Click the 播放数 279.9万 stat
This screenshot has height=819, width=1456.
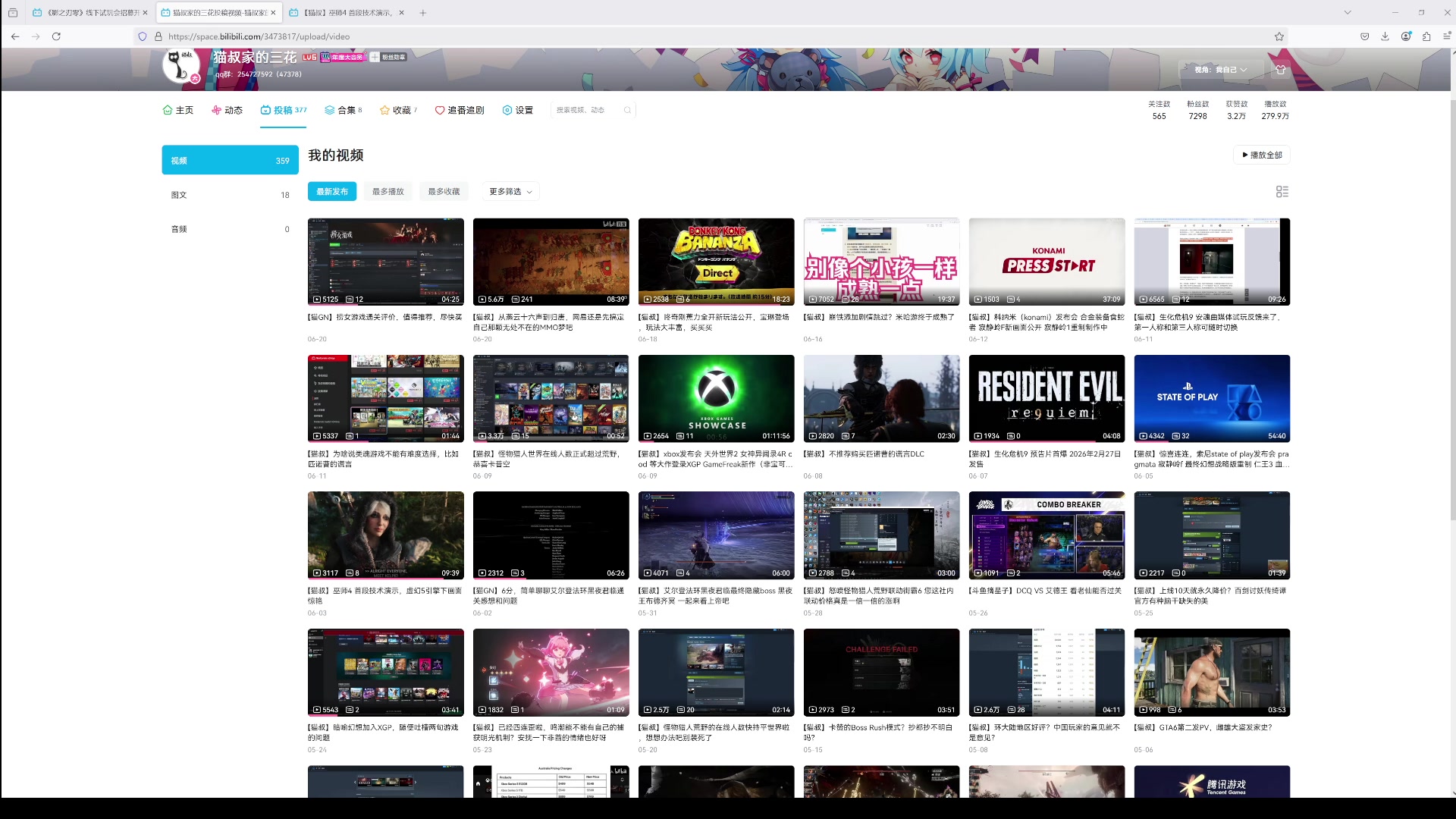(1276, 110)
